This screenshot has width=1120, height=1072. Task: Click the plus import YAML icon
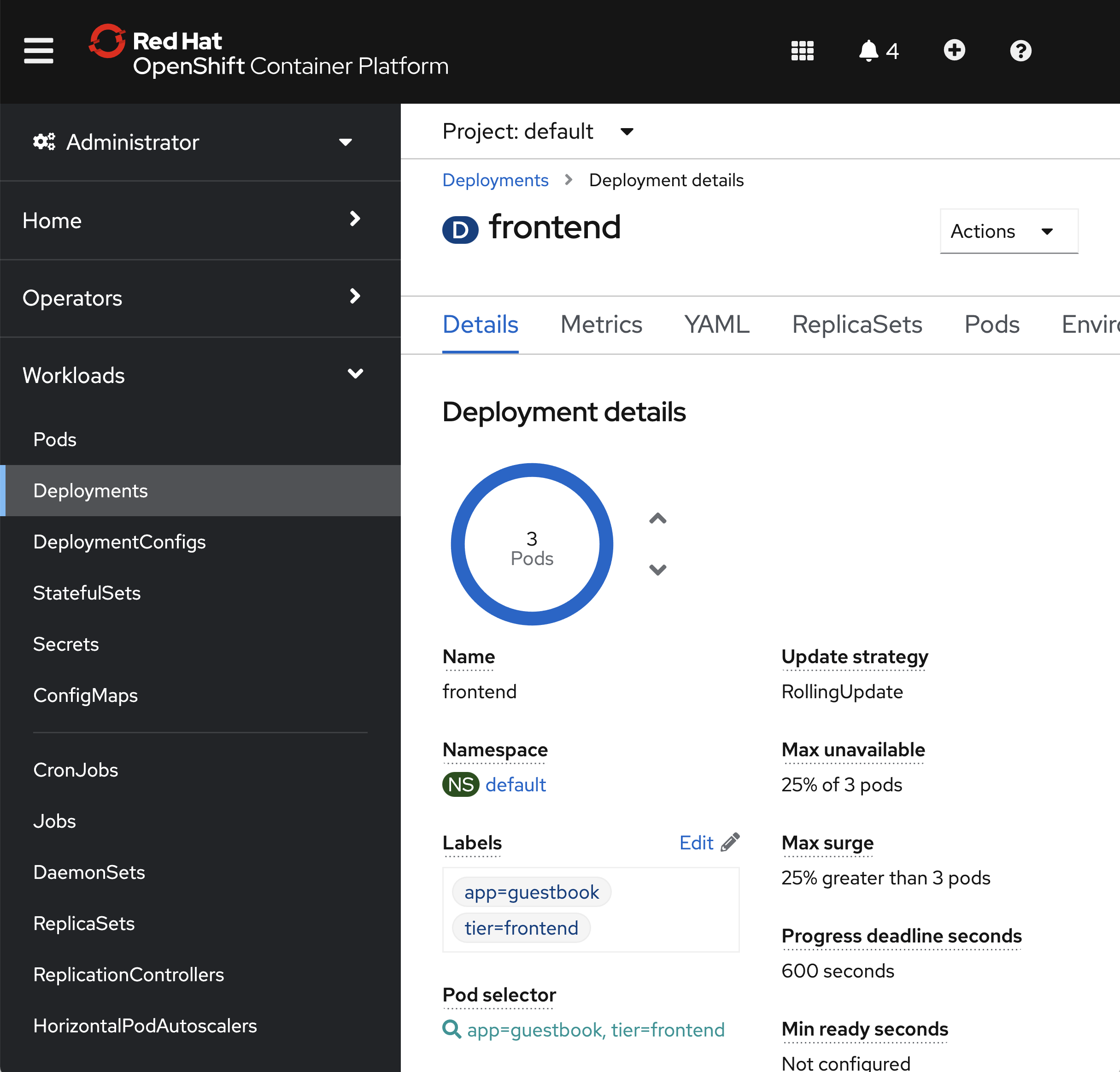(954, 50)
